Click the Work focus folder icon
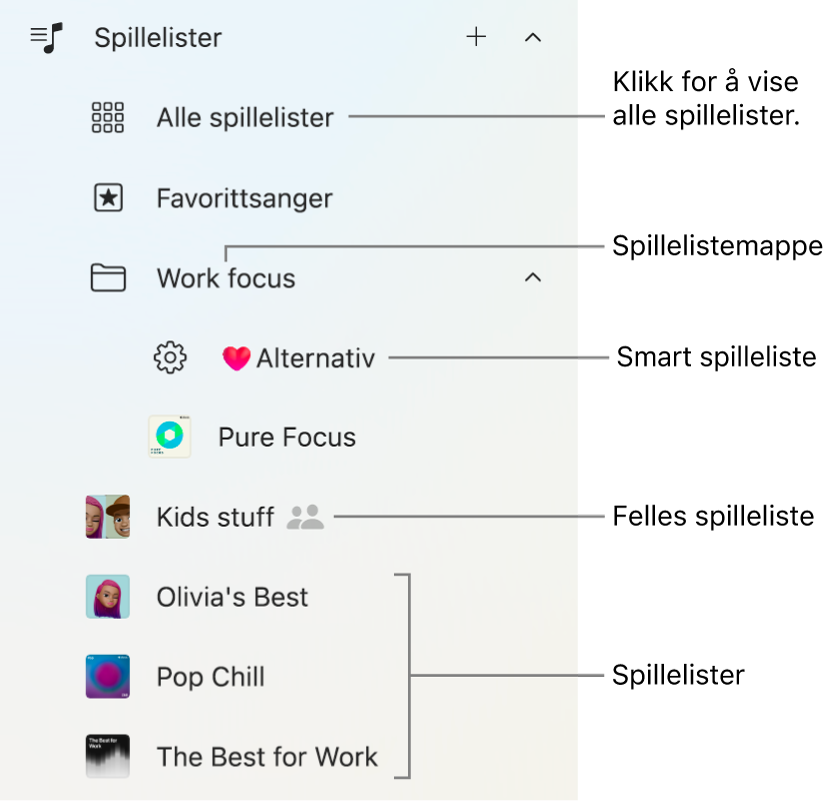The width and height of the screenshot is (835, 801). (108, 278)
